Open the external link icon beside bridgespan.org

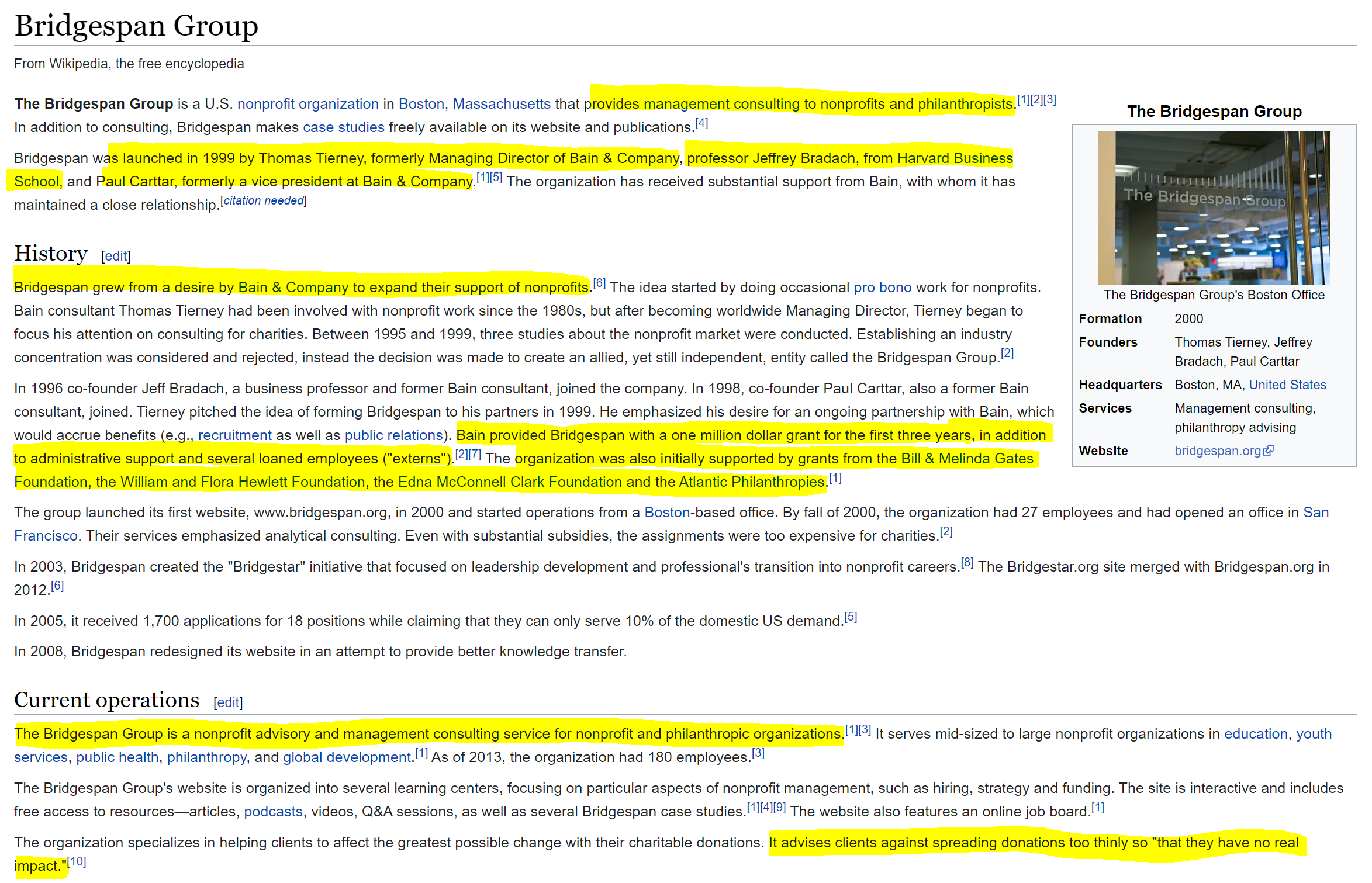click(1268, 451)
